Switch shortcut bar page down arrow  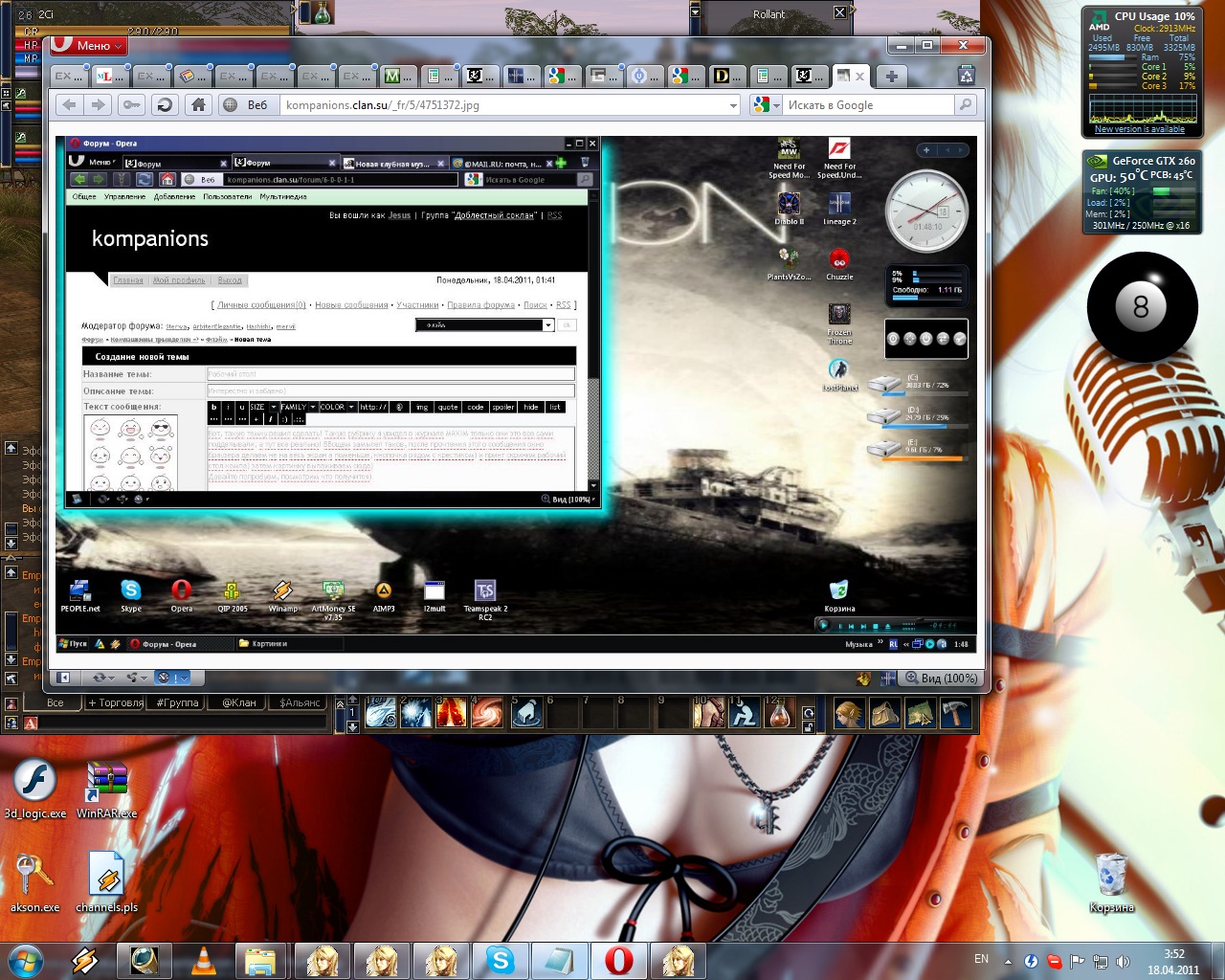[x=352, y=726]
